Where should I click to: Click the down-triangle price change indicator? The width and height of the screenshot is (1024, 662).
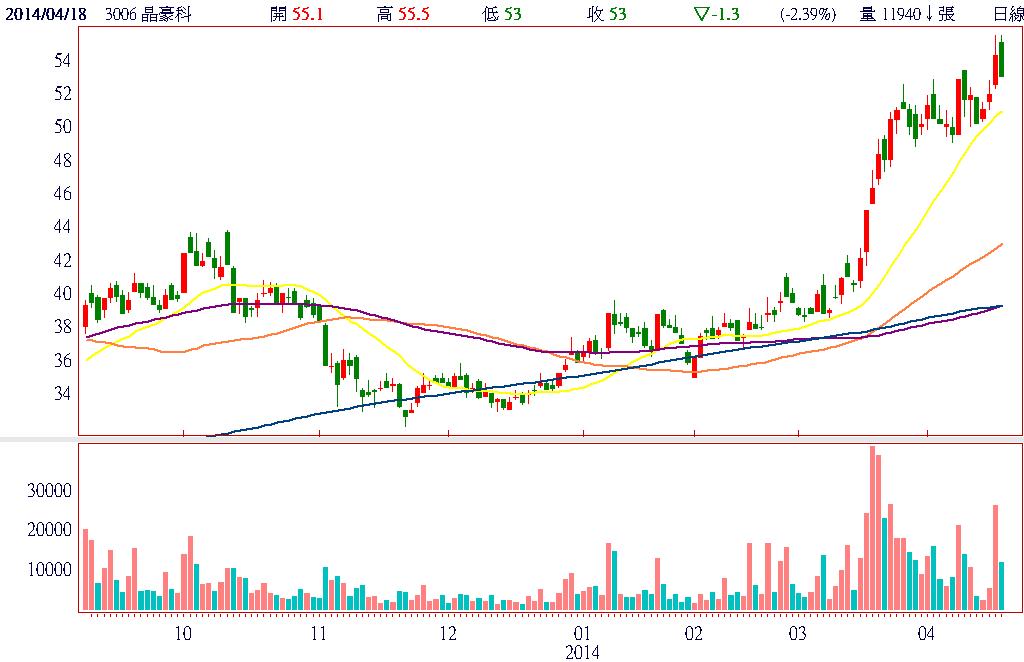tap(699, 14)
